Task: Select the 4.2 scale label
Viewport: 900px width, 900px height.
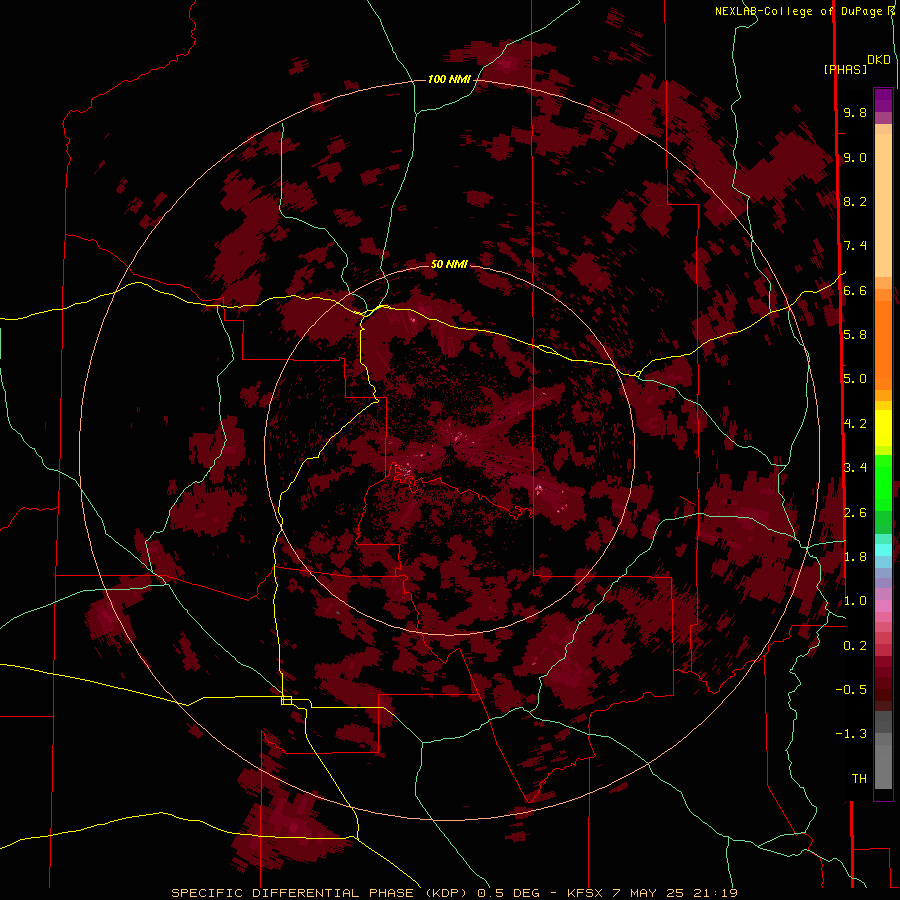Action: [855, 424]
